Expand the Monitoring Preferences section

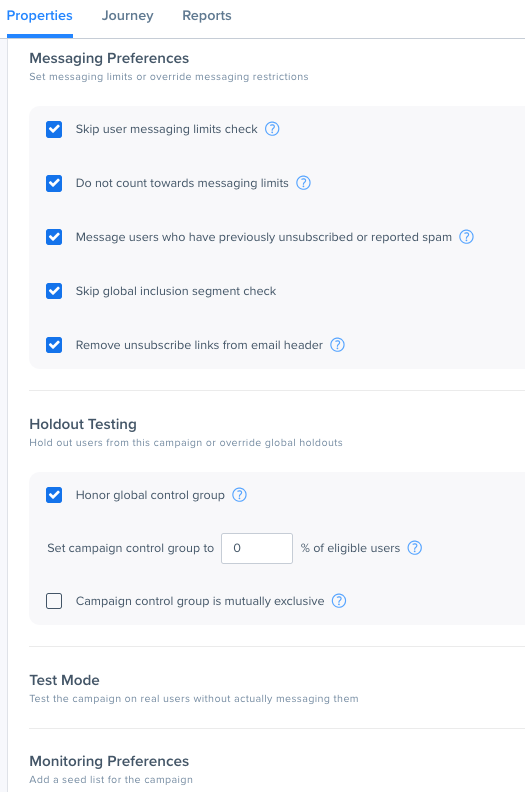pyautogui.click(x=109, y=761)
